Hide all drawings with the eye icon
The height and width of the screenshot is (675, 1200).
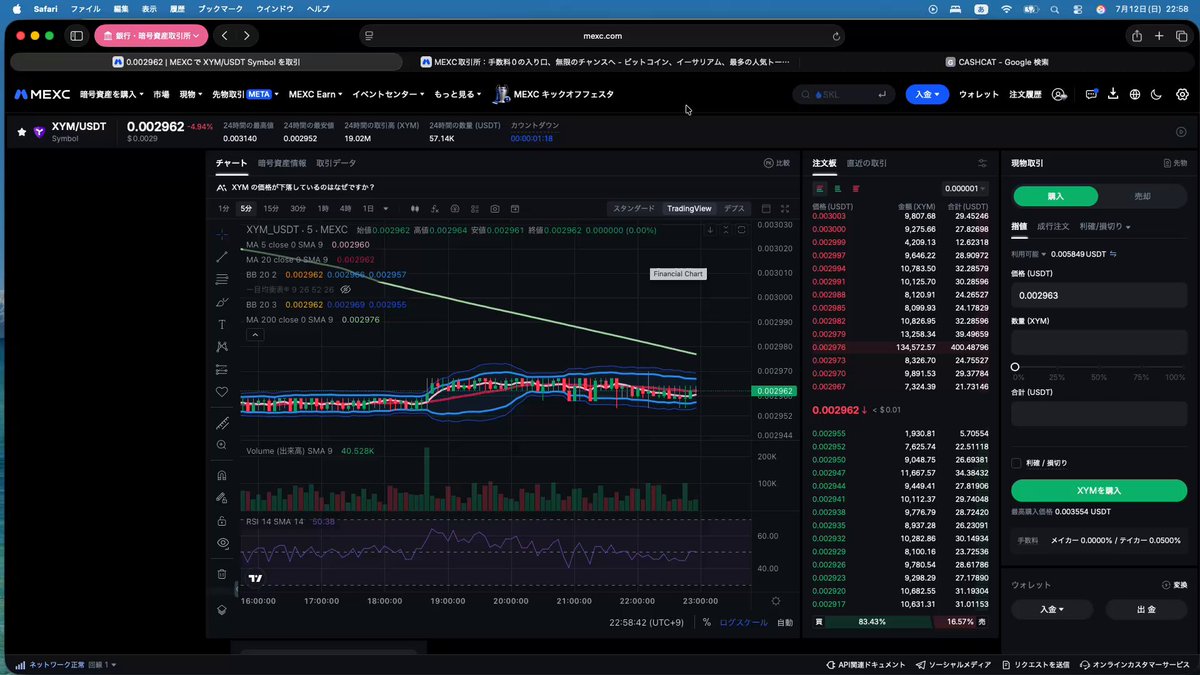click(222, 543)
